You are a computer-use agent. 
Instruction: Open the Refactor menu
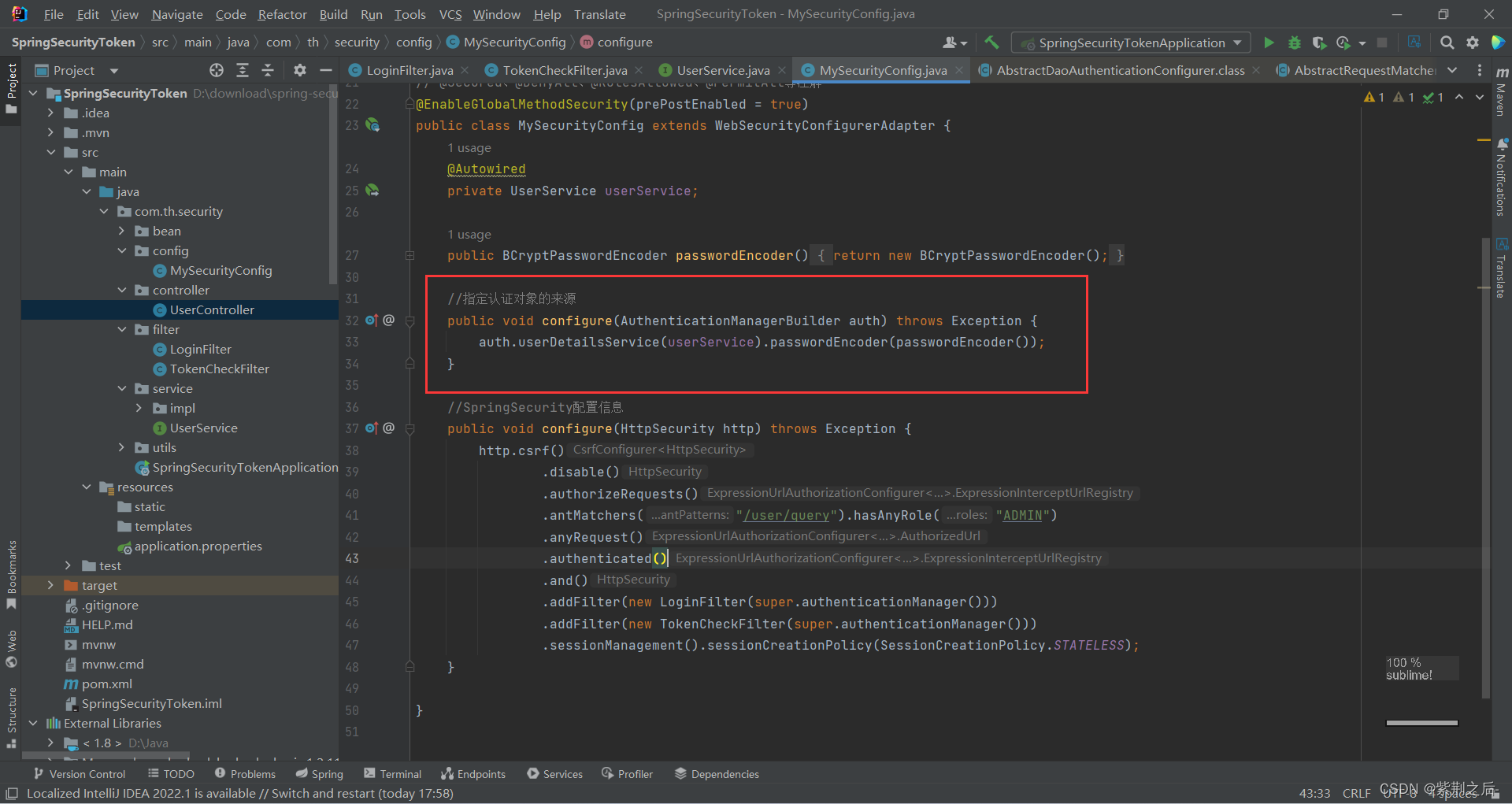pos(282,14)
